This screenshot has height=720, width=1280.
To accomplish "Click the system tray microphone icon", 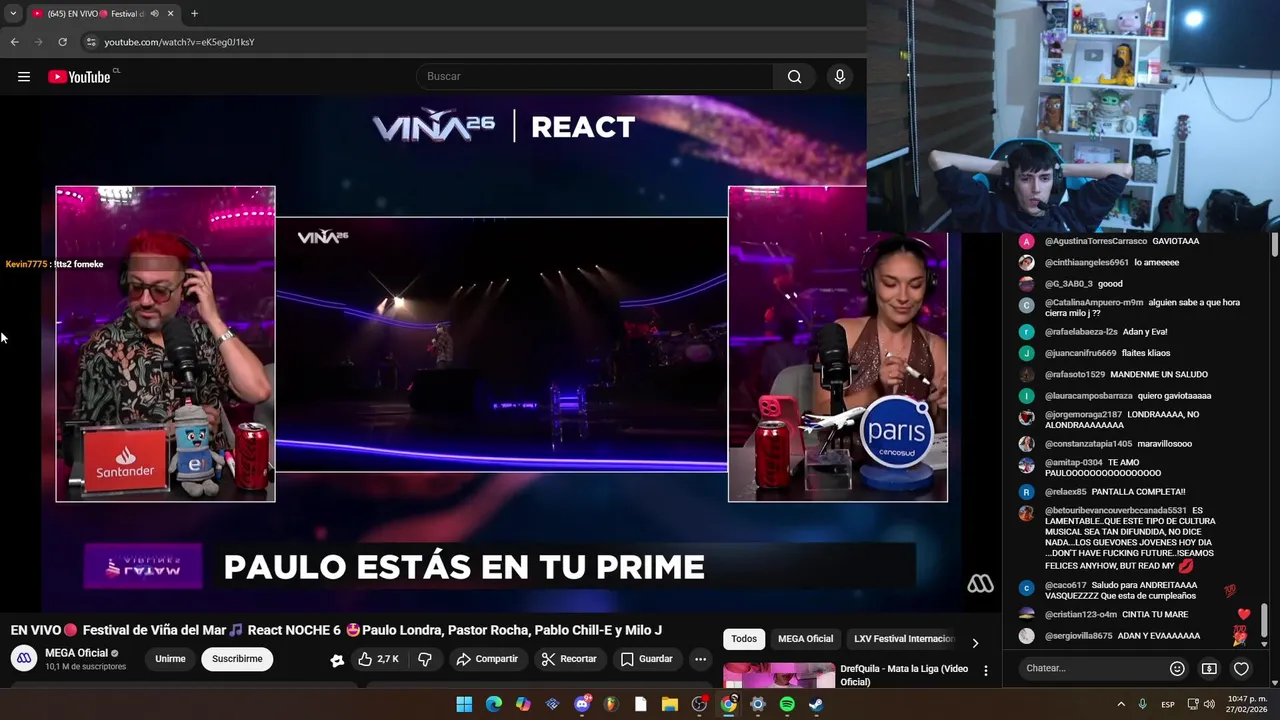I will (1143, 705).
